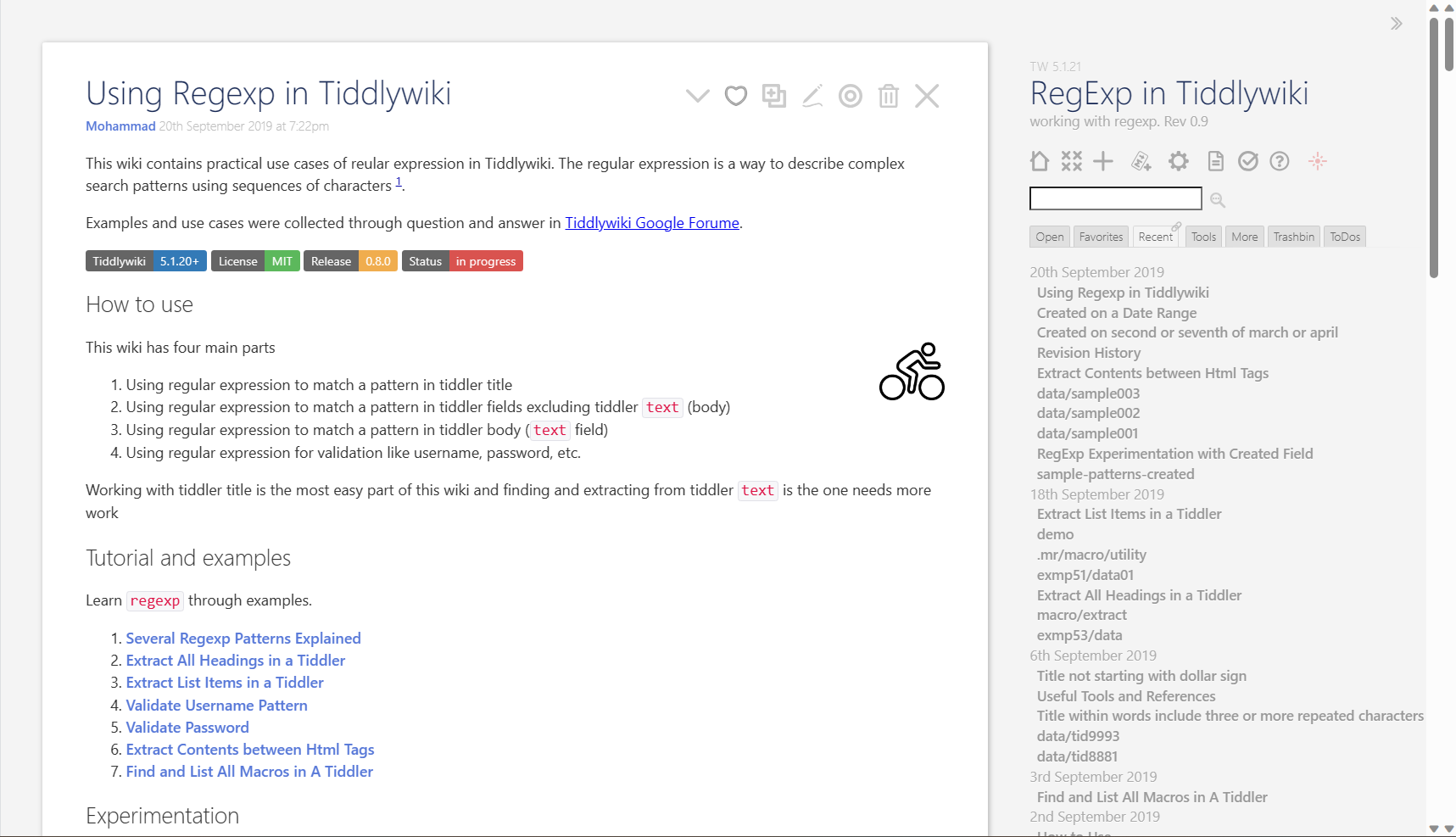Open the control panel gear icon
1456x837 pixels.
[x=1179, y=161]
